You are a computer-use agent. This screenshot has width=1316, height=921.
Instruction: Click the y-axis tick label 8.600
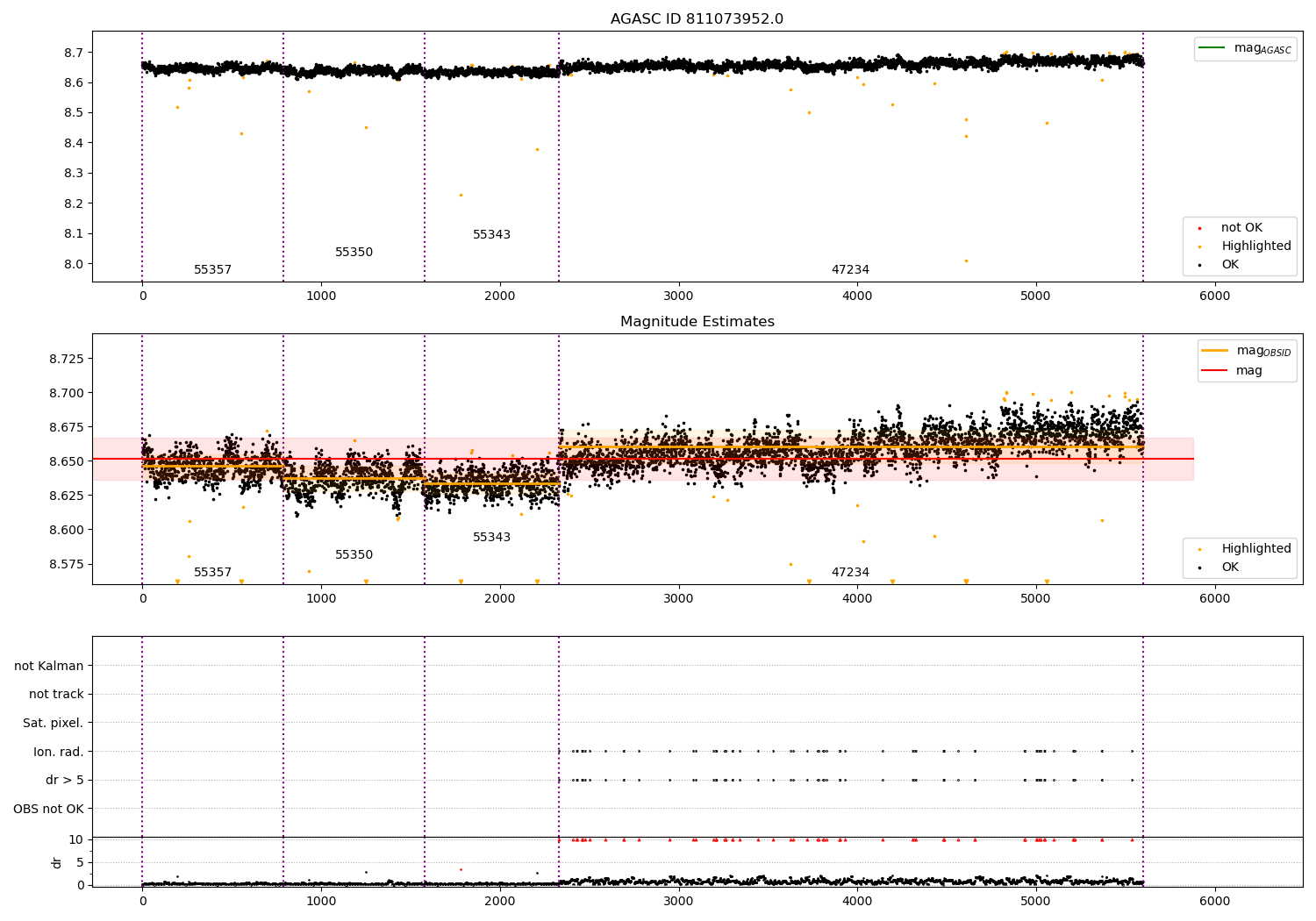[67, 530]
